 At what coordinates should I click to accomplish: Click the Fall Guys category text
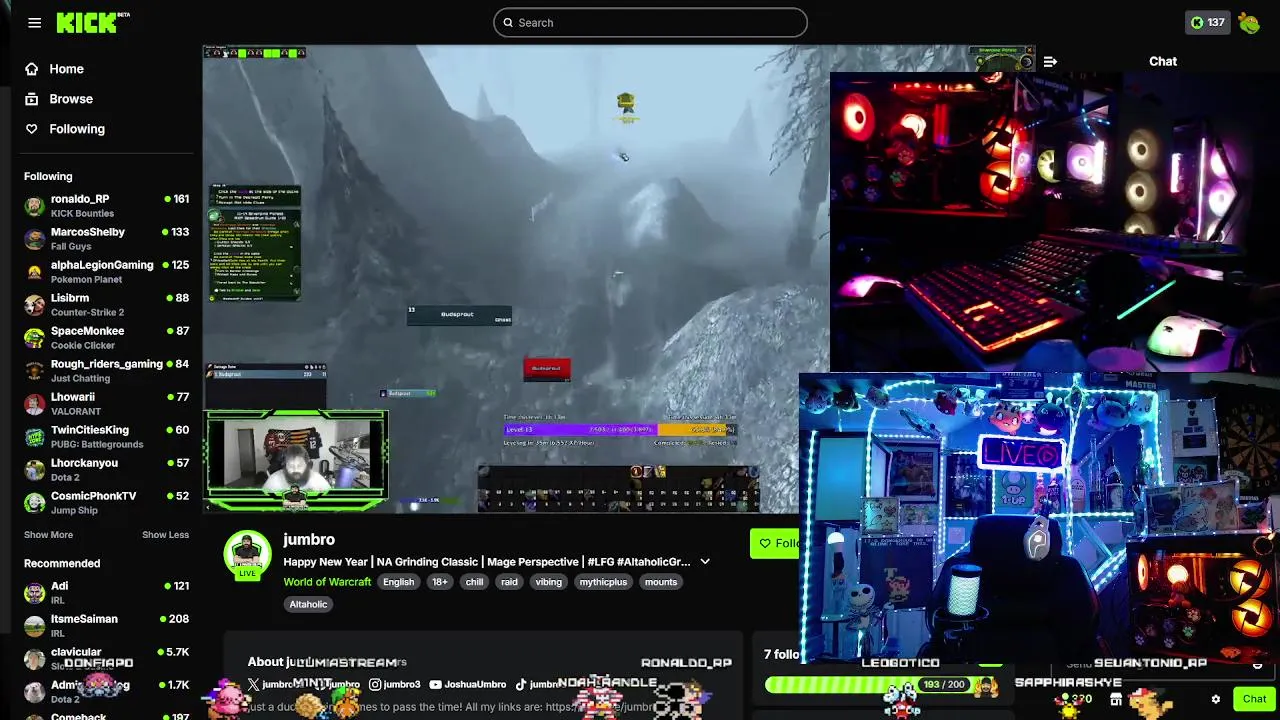point(71,247)
